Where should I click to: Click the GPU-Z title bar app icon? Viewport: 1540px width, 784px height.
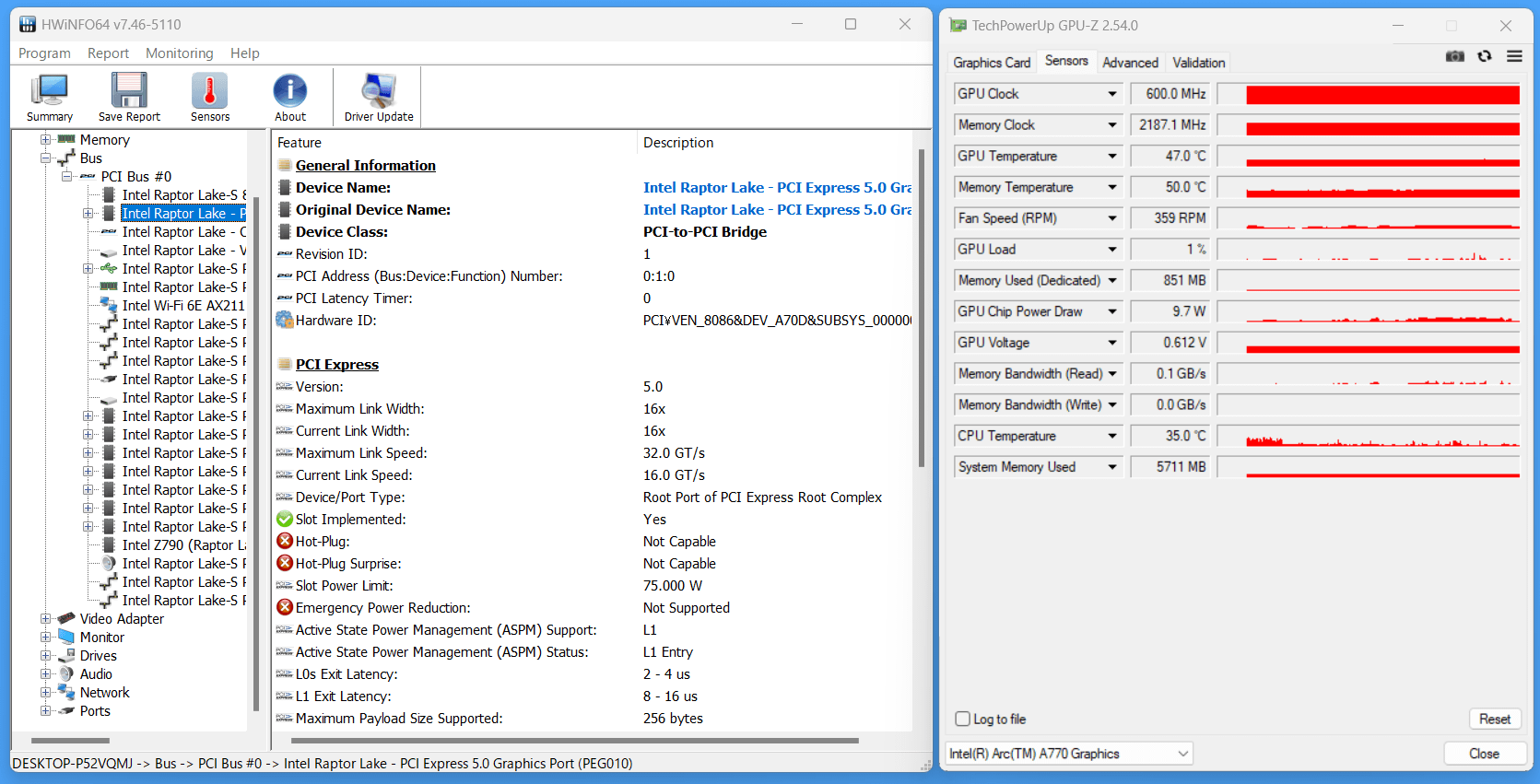[958, 25]
